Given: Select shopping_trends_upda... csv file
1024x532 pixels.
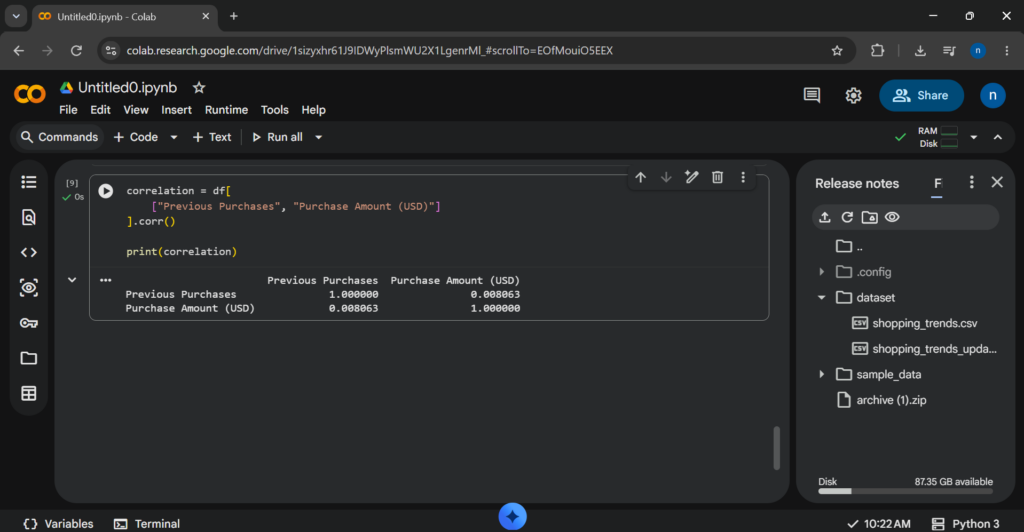Looking at the screenshot, I should click(925, 349).
